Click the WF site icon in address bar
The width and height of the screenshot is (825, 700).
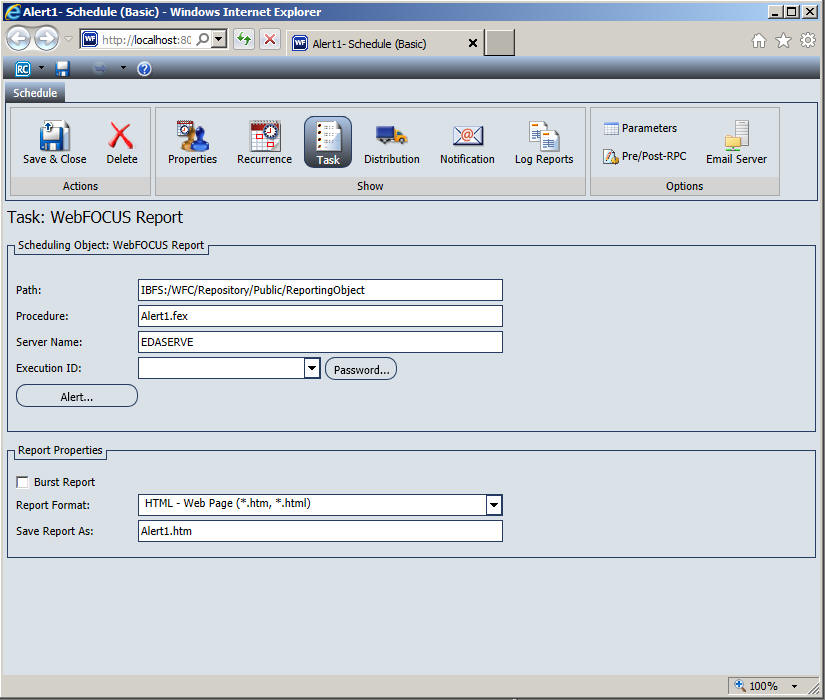[90, 39]
